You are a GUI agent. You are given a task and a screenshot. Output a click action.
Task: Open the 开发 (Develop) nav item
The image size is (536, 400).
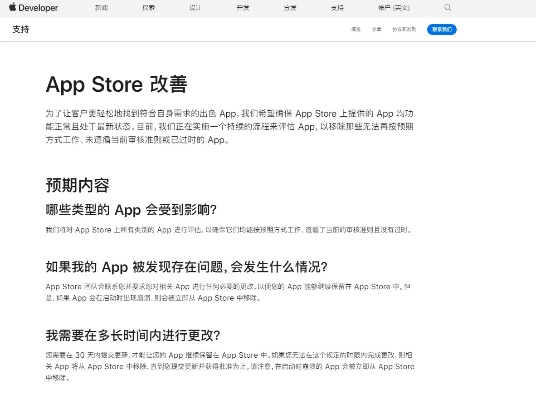coord(243,8)
